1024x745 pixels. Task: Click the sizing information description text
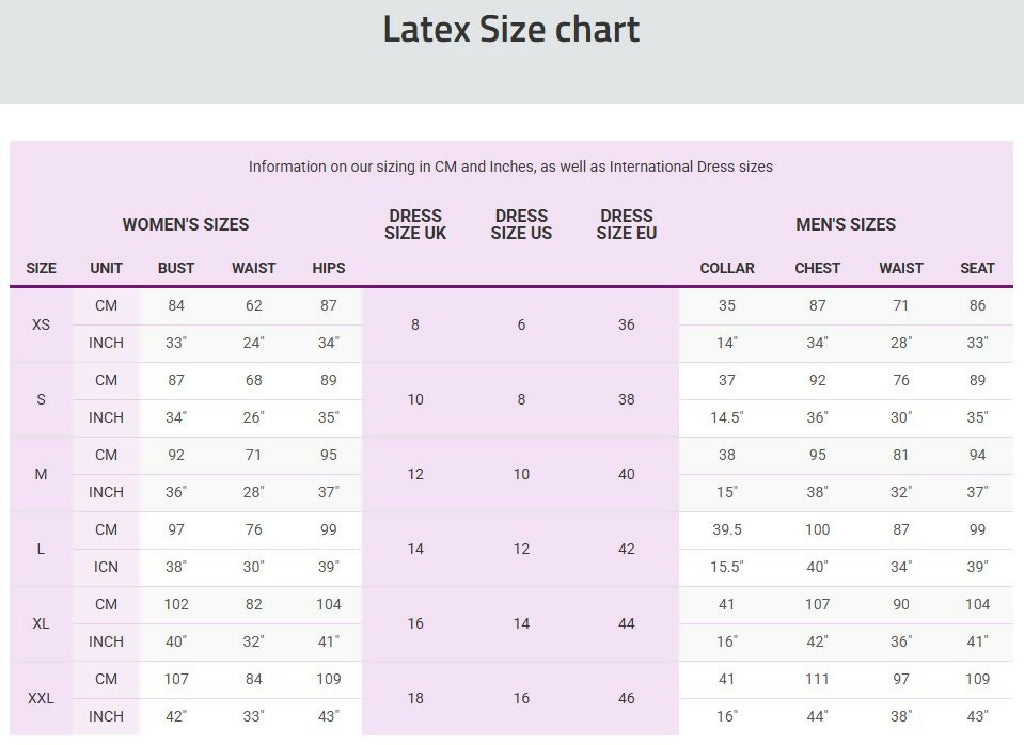point(510,167)
